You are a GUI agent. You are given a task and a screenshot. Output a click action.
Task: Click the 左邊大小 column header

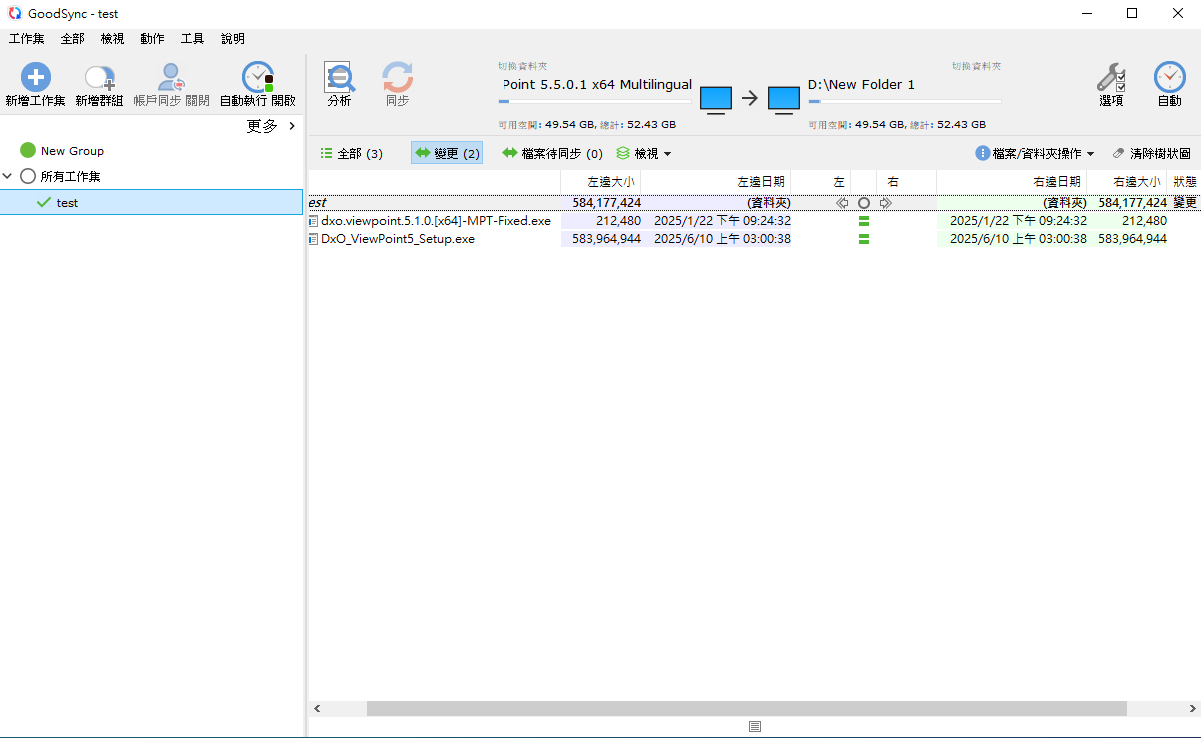[x=600, y=182]
